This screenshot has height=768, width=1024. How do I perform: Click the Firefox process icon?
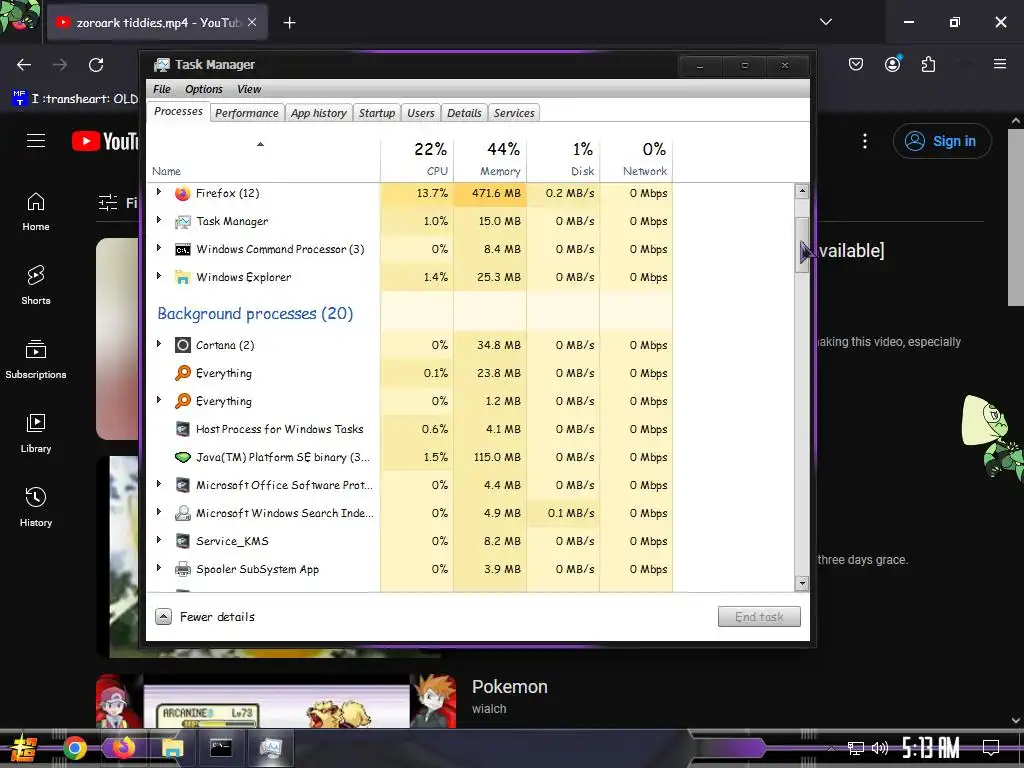[x=183, y=193]
